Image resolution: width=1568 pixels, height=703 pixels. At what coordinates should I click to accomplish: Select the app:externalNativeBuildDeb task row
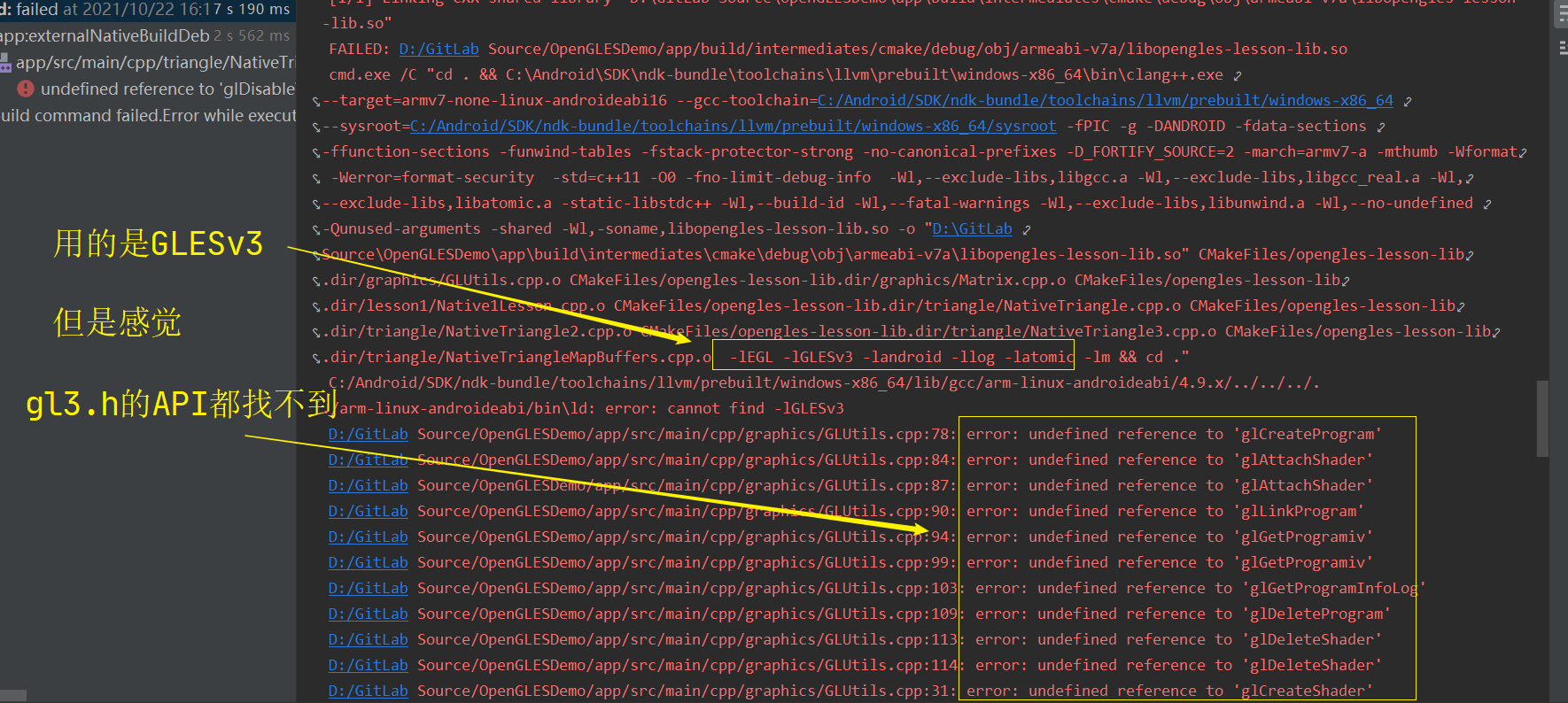[x=146, y=35]
